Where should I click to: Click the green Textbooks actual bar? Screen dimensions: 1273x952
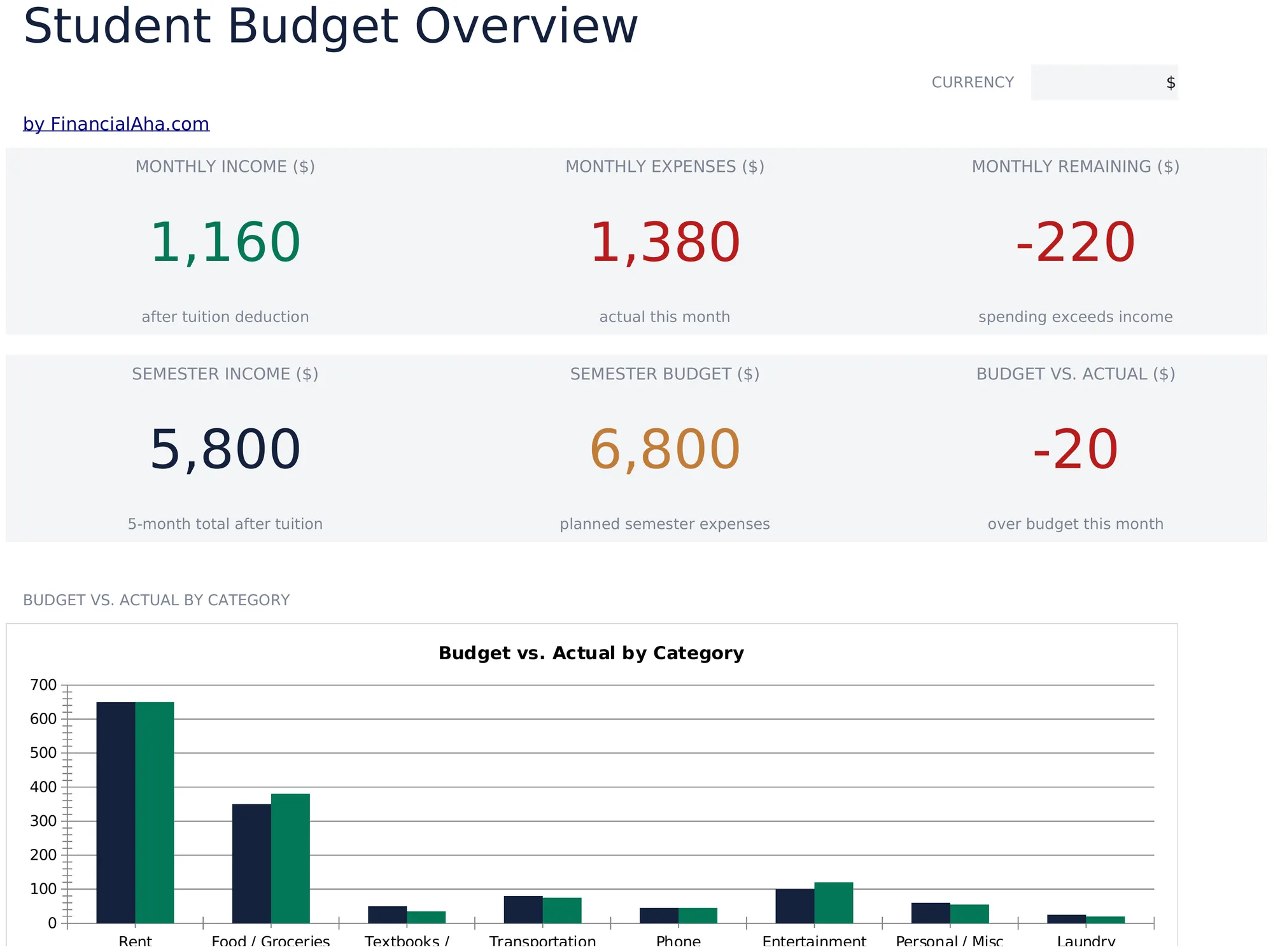point(426,917)
